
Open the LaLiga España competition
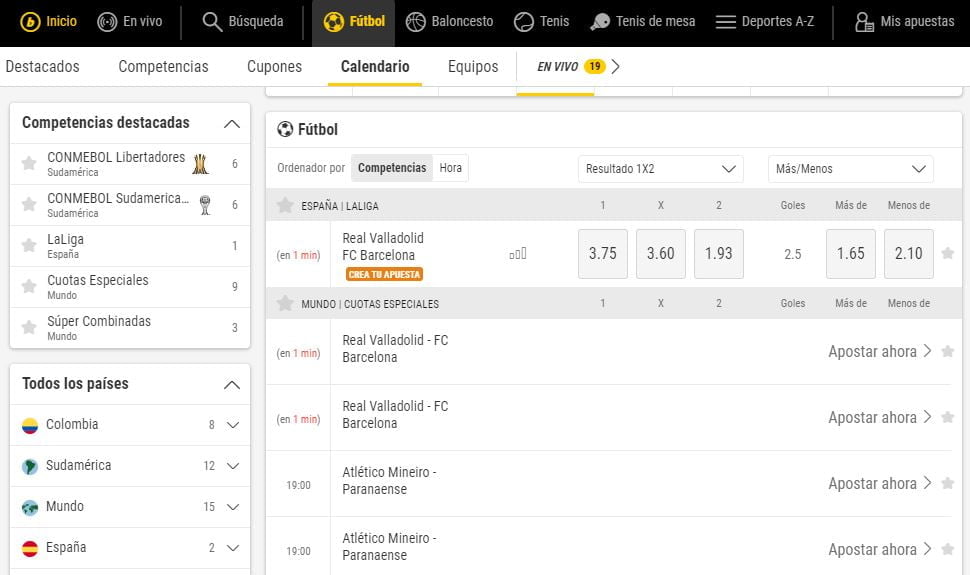pos(130,246)
